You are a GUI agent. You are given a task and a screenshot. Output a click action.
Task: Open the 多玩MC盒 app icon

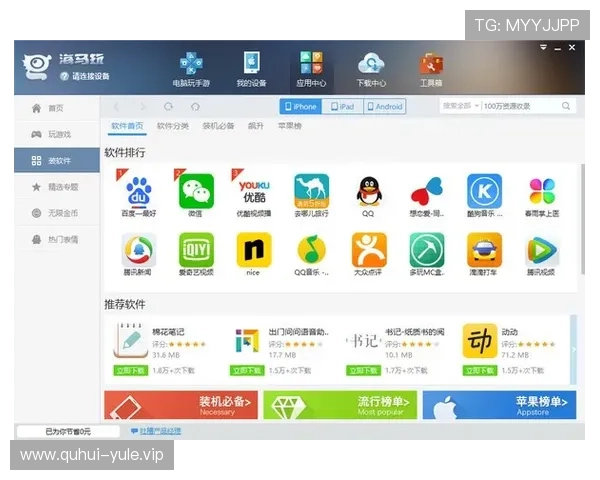(427, 250)
